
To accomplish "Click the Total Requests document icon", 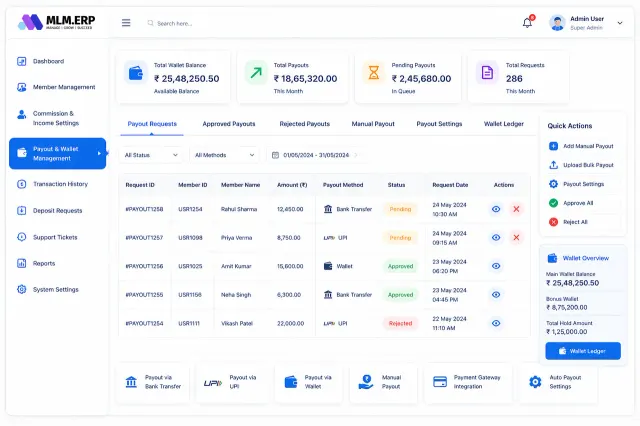I will click(x=487, y=73).
